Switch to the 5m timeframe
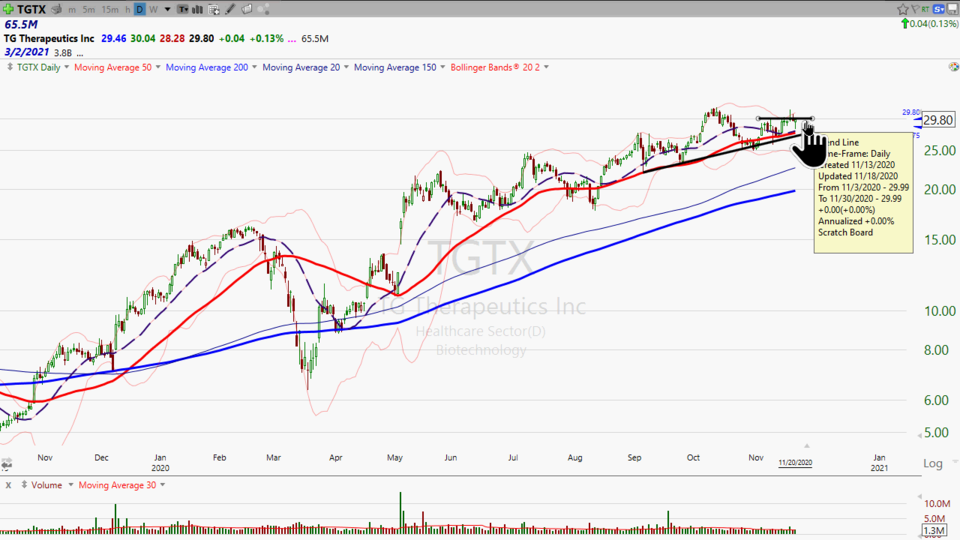 point(89,9)
